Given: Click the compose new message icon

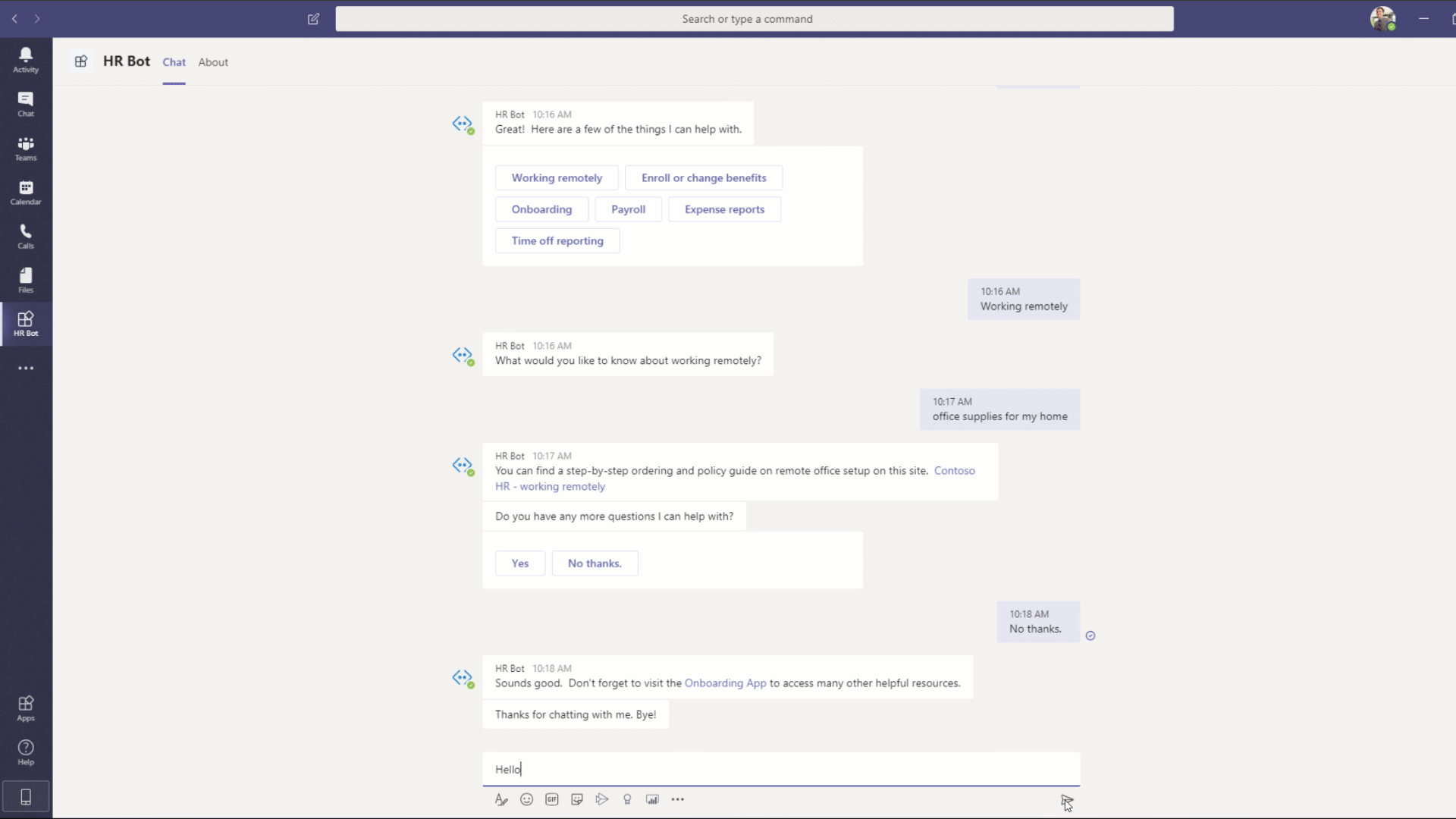Looking at the screenshot, I should click(314, 18).
